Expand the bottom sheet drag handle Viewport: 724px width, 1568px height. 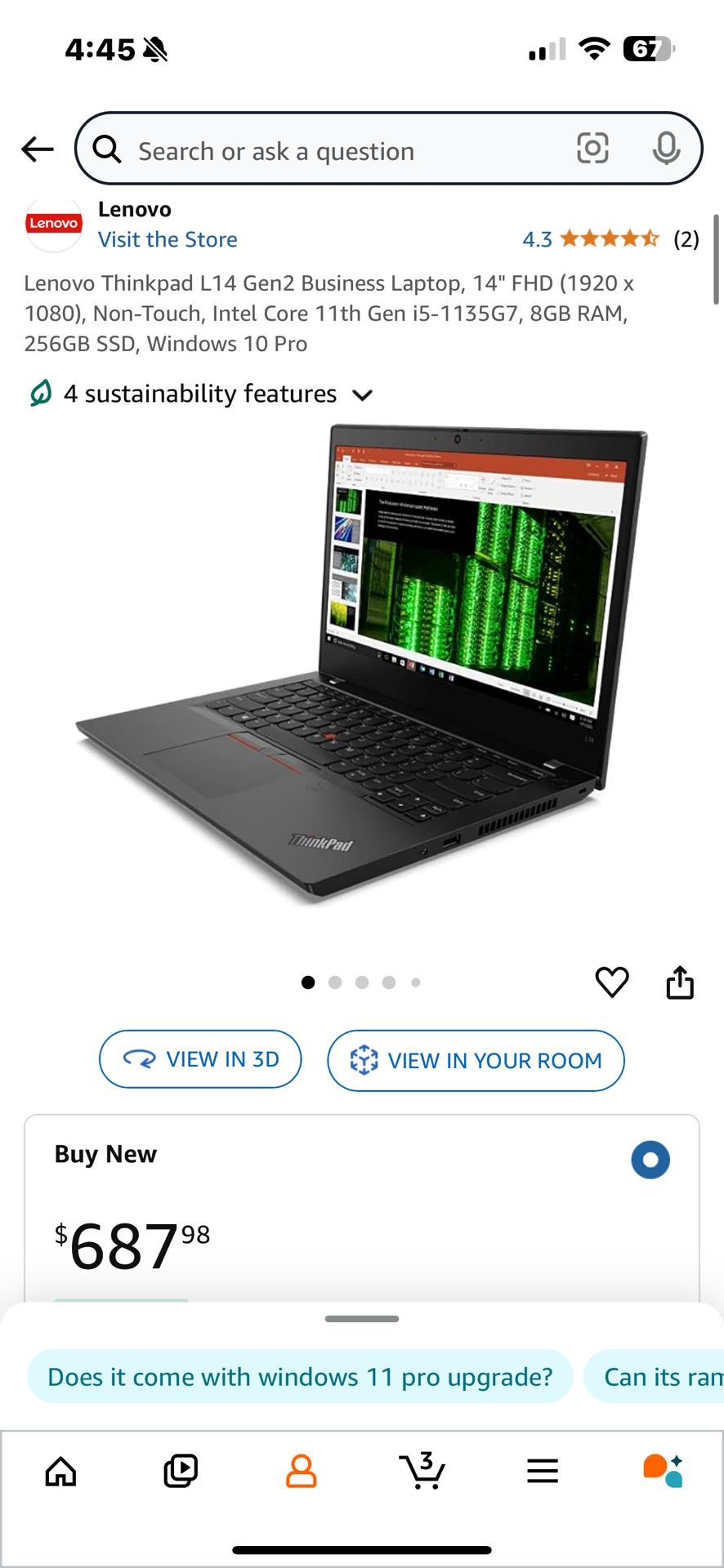click(x=362, y=1319)
